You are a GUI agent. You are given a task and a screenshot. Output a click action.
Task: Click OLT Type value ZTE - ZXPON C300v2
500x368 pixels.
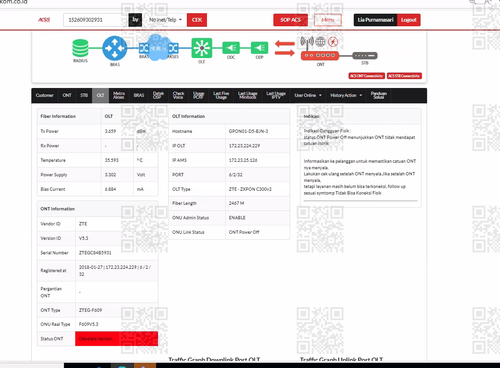[250, 189]
